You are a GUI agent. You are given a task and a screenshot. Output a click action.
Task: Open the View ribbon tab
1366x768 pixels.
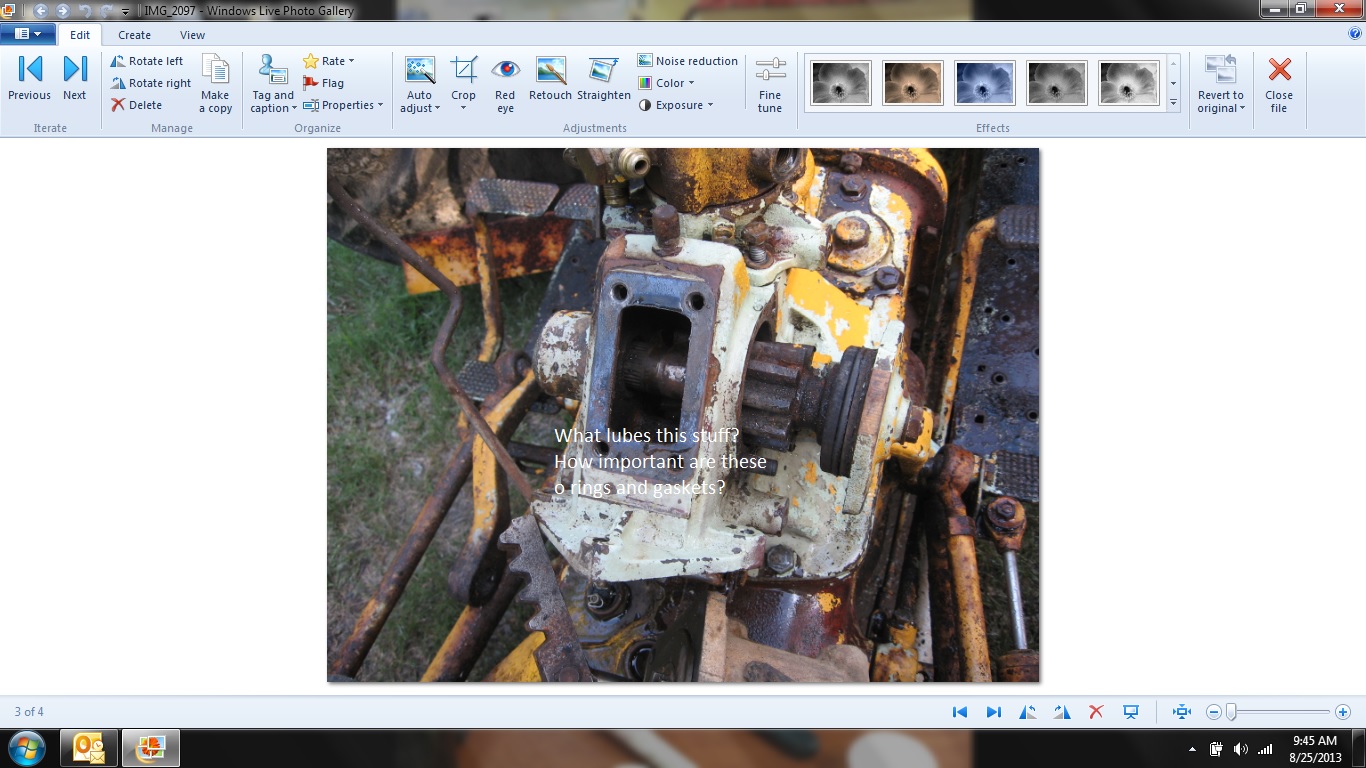tap(192, 35)
